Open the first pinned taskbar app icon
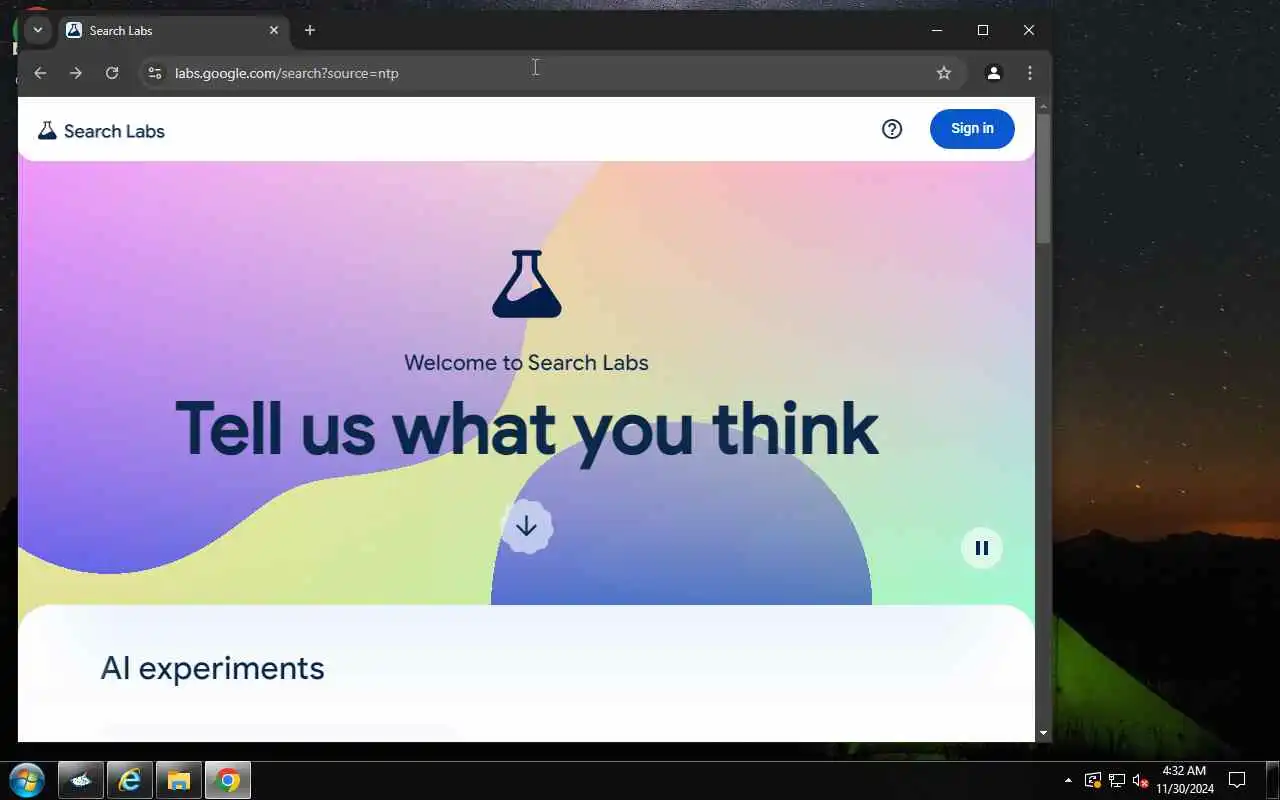Image resolution: width=1280 pixels, height=800 pixels. [81, 780]
